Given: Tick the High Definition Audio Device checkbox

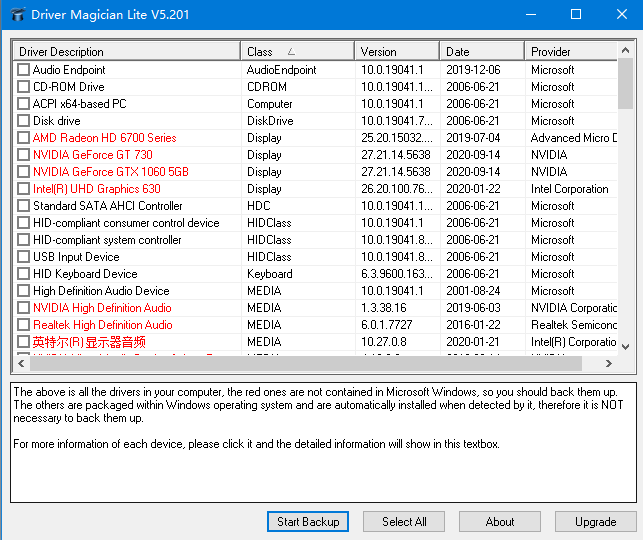Looking at the screenshot, I should (23, 291).
